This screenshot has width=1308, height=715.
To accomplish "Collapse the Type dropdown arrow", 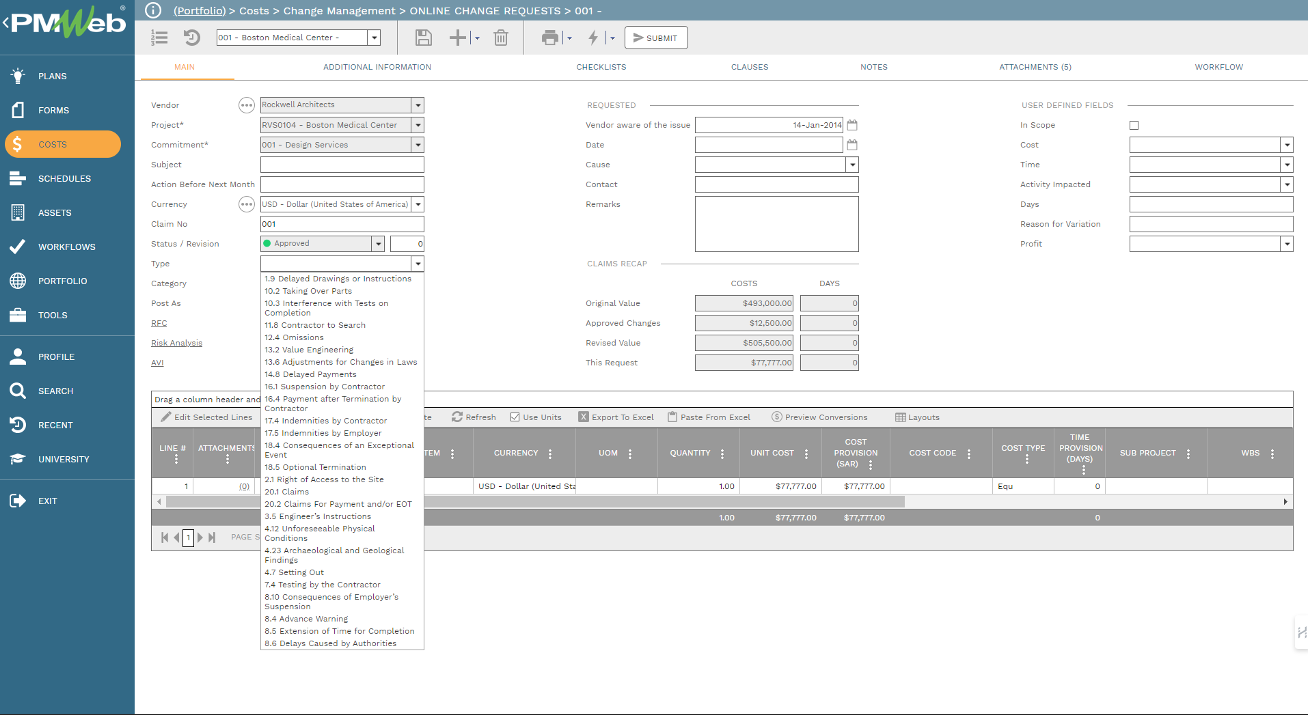I will pyautogui.click(x=417, y=264).
